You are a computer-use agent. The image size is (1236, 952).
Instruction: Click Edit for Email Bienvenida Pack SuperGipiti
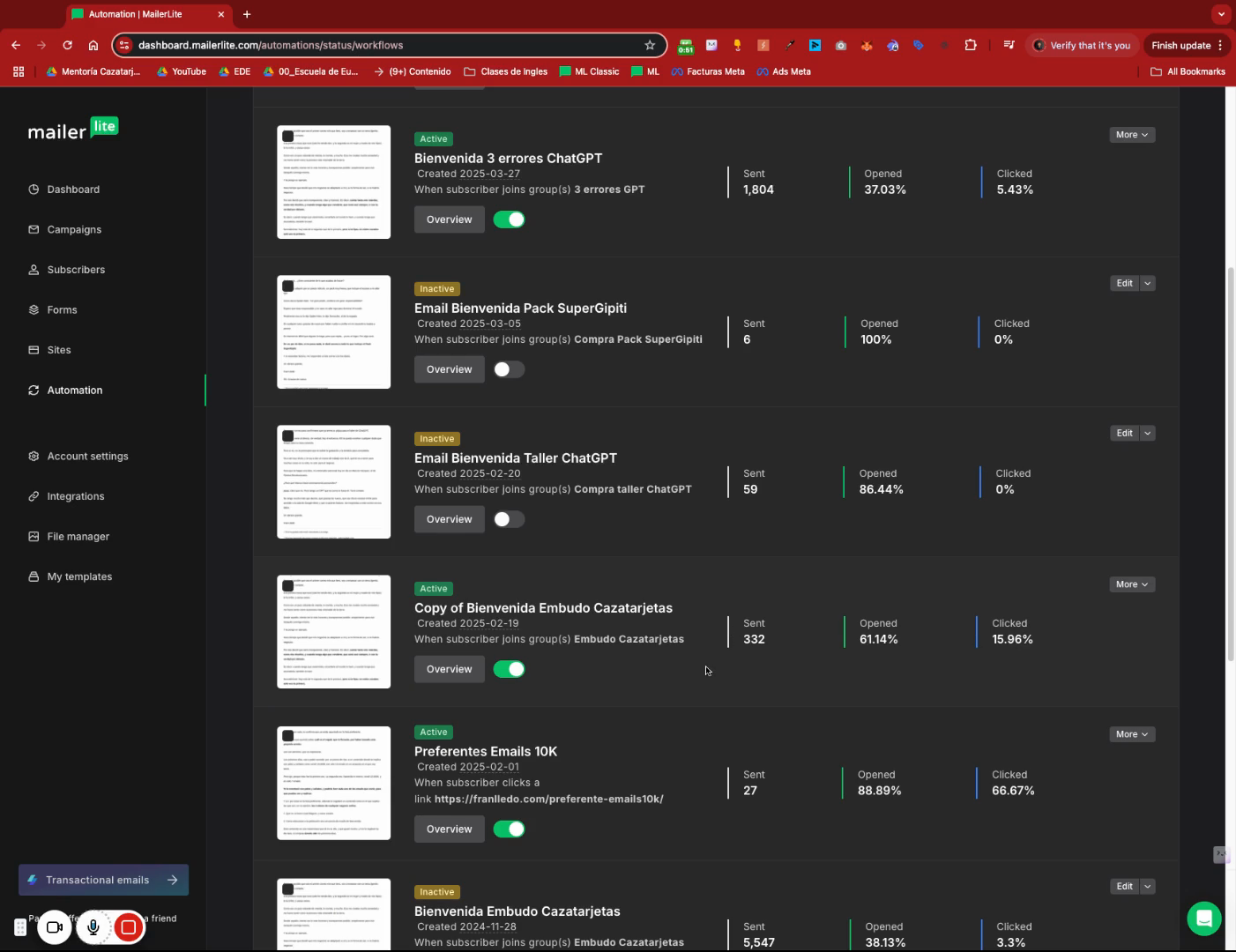tap(1124, 283)
